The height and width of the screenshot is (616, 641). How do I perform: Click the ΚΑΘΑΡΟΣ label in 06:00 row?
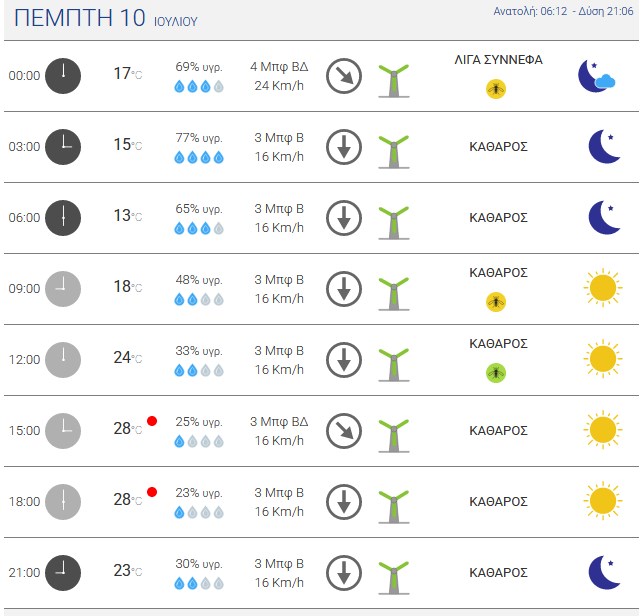tap(498, 217)
